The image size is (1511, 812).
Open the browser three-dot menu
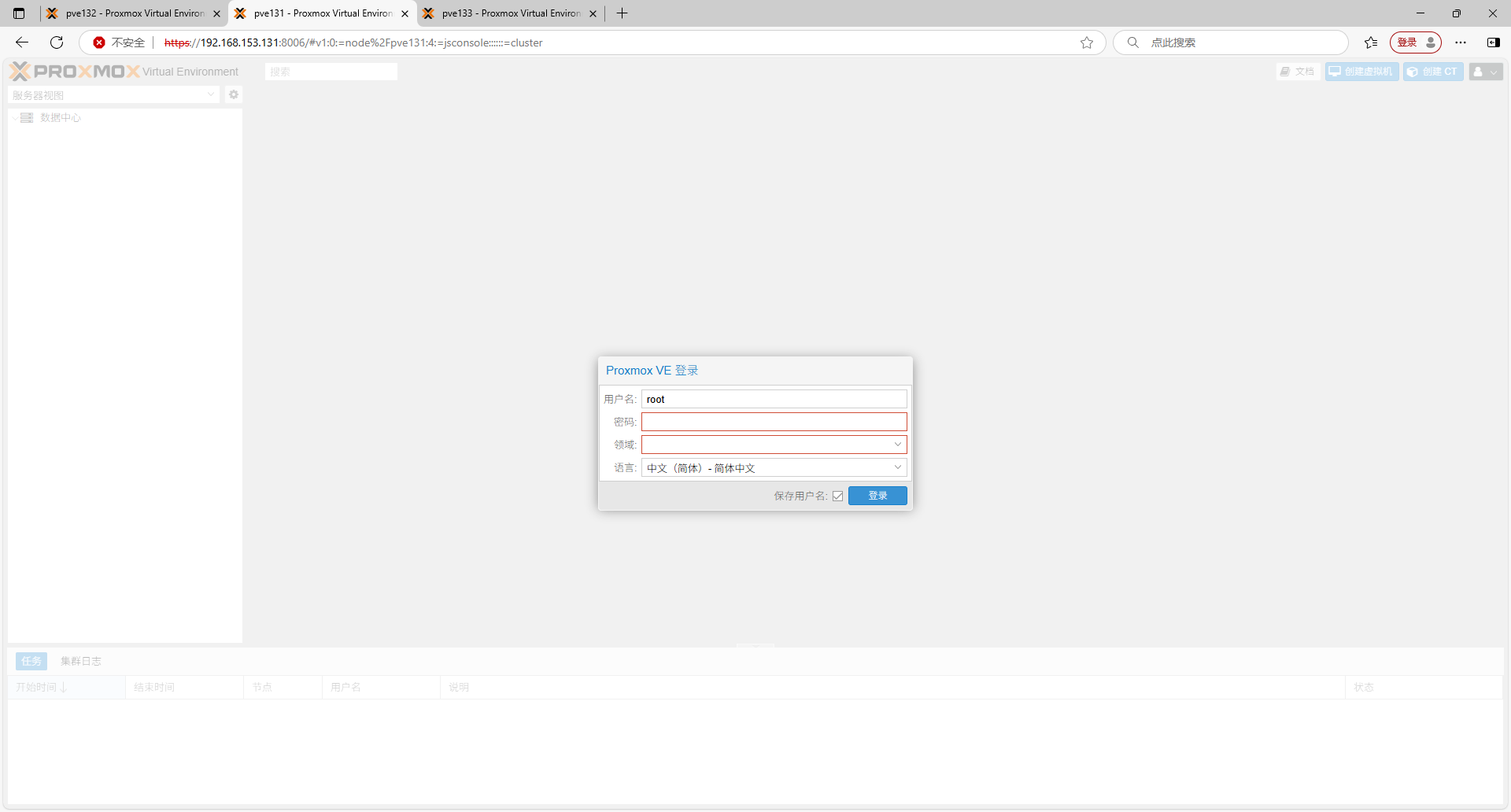point(1461,42)
